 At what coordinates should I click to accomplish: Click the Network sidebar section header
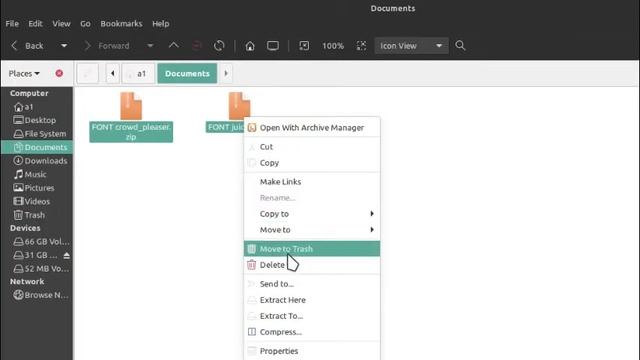pos(27,282)
